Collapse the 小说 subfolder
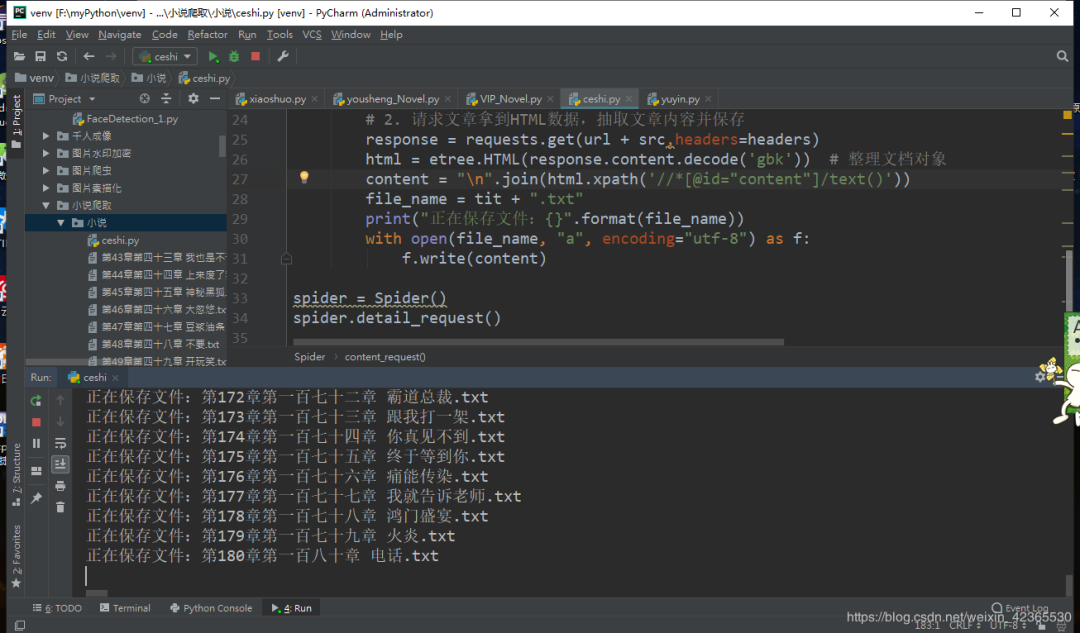 61,222
